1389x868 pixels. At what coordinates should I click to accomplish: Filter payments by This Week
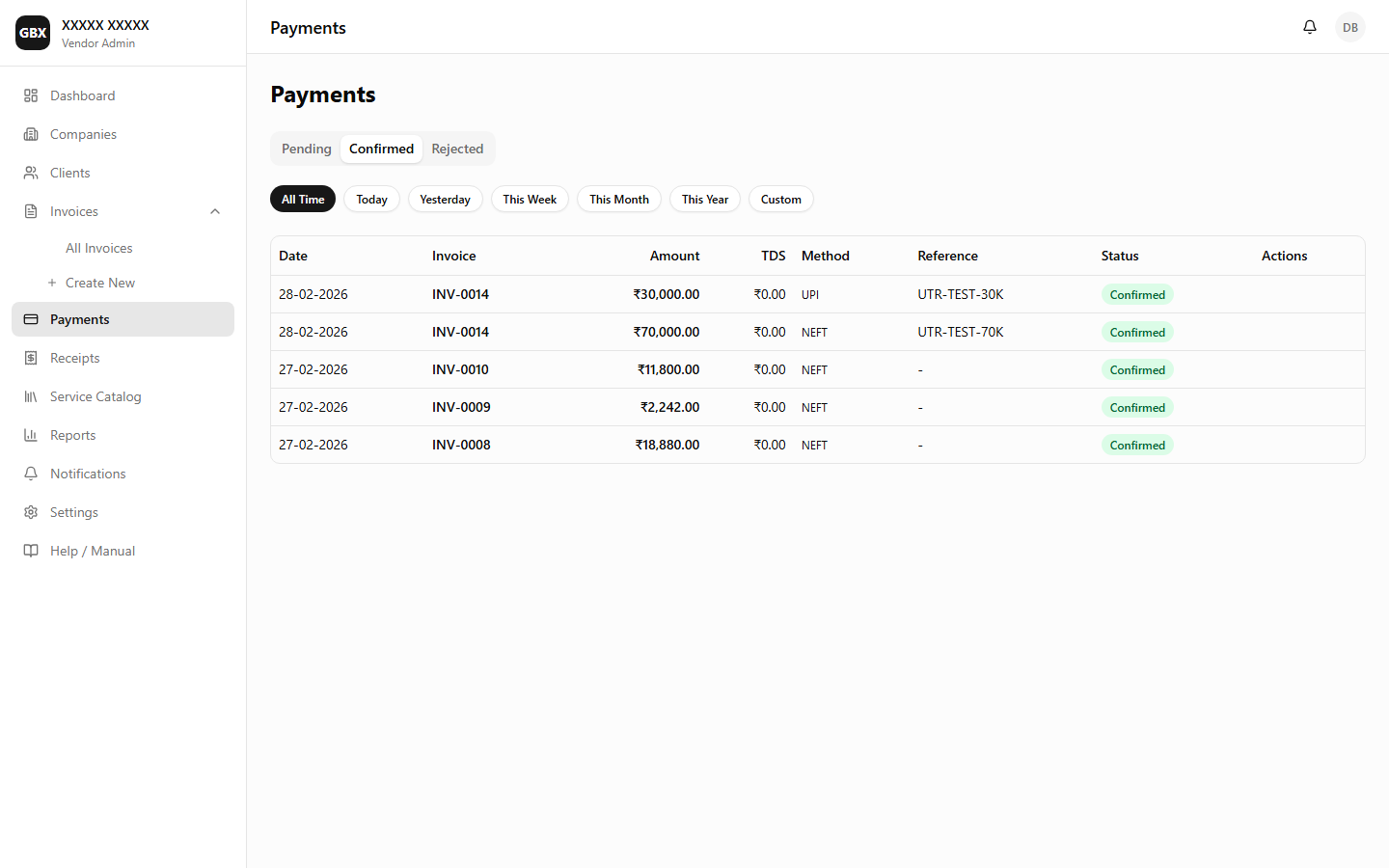click(530, 199)
